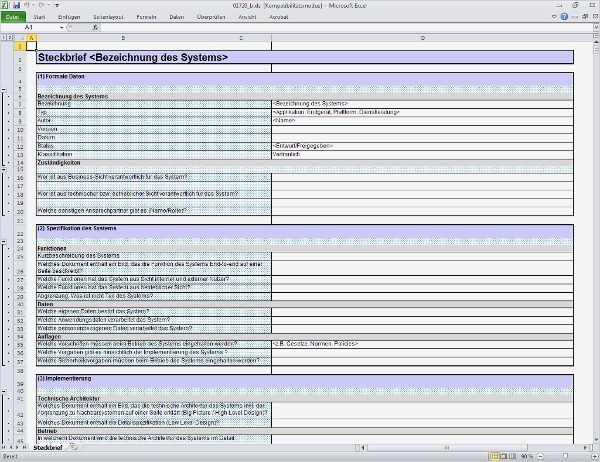Click the Redo icon in title bar
The width and height of the screenshot is (600, 462).
pos(41,5)
